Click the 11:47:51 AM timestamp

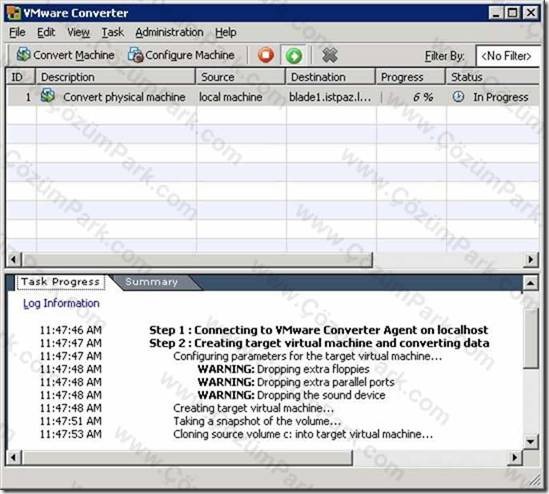pos(71,421)
